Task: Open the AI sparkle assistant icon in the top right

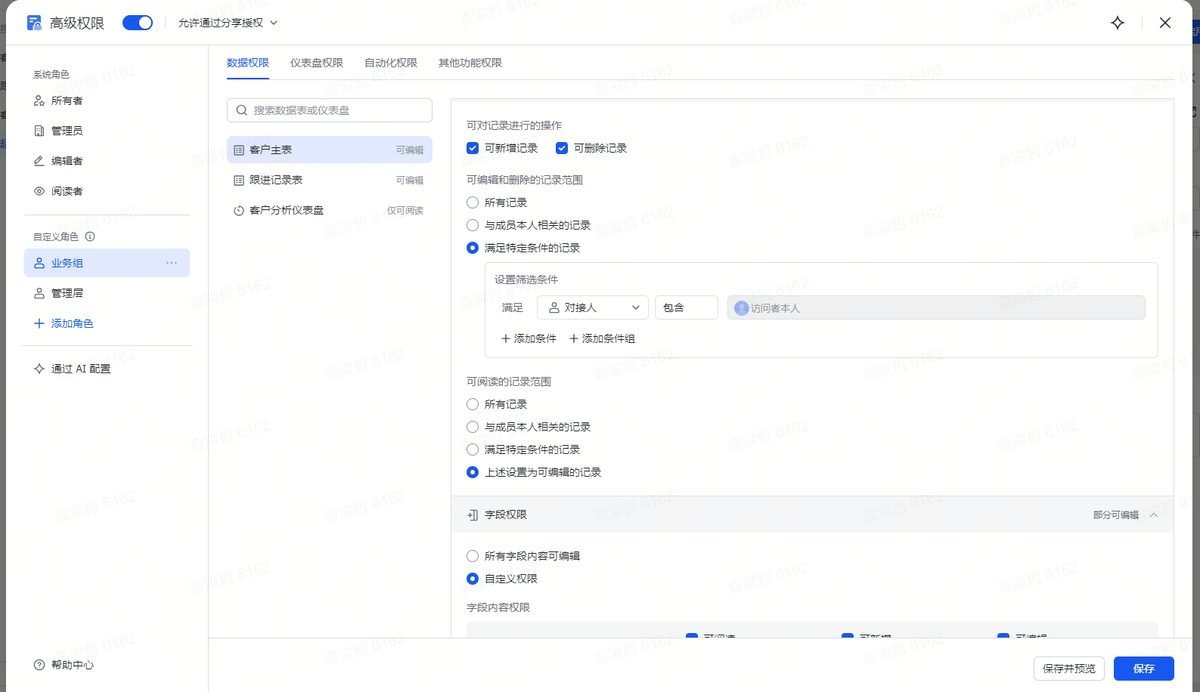Action: coord(1118,22)
